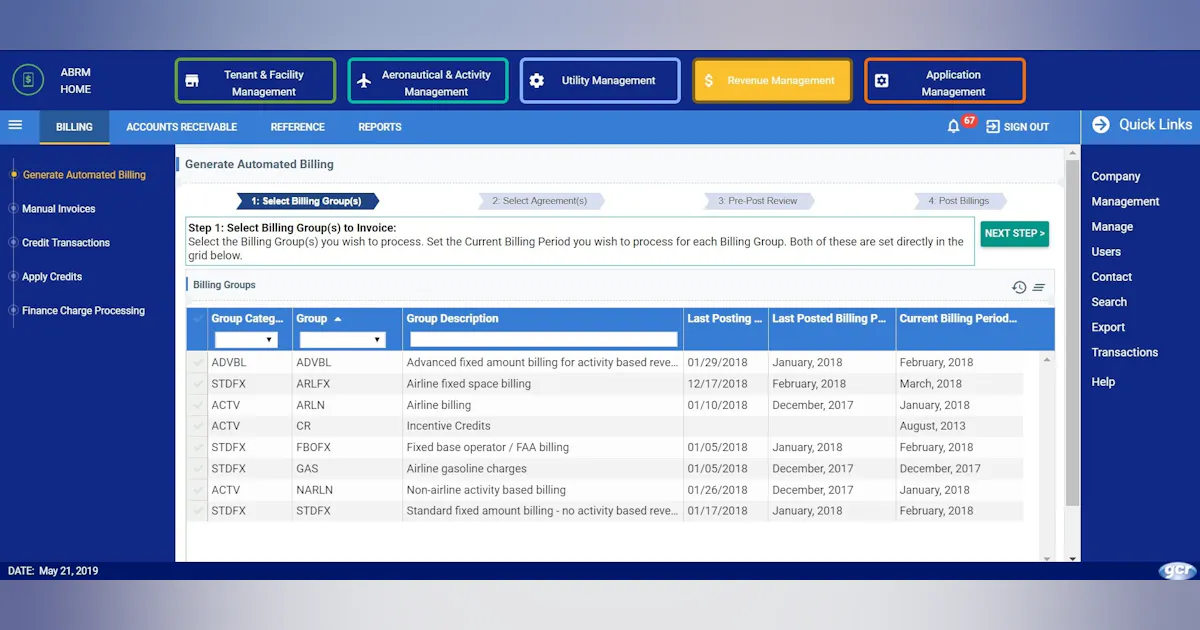Open the hamburger menu icon
The image size is (1200, 630).
coord(15,125)
